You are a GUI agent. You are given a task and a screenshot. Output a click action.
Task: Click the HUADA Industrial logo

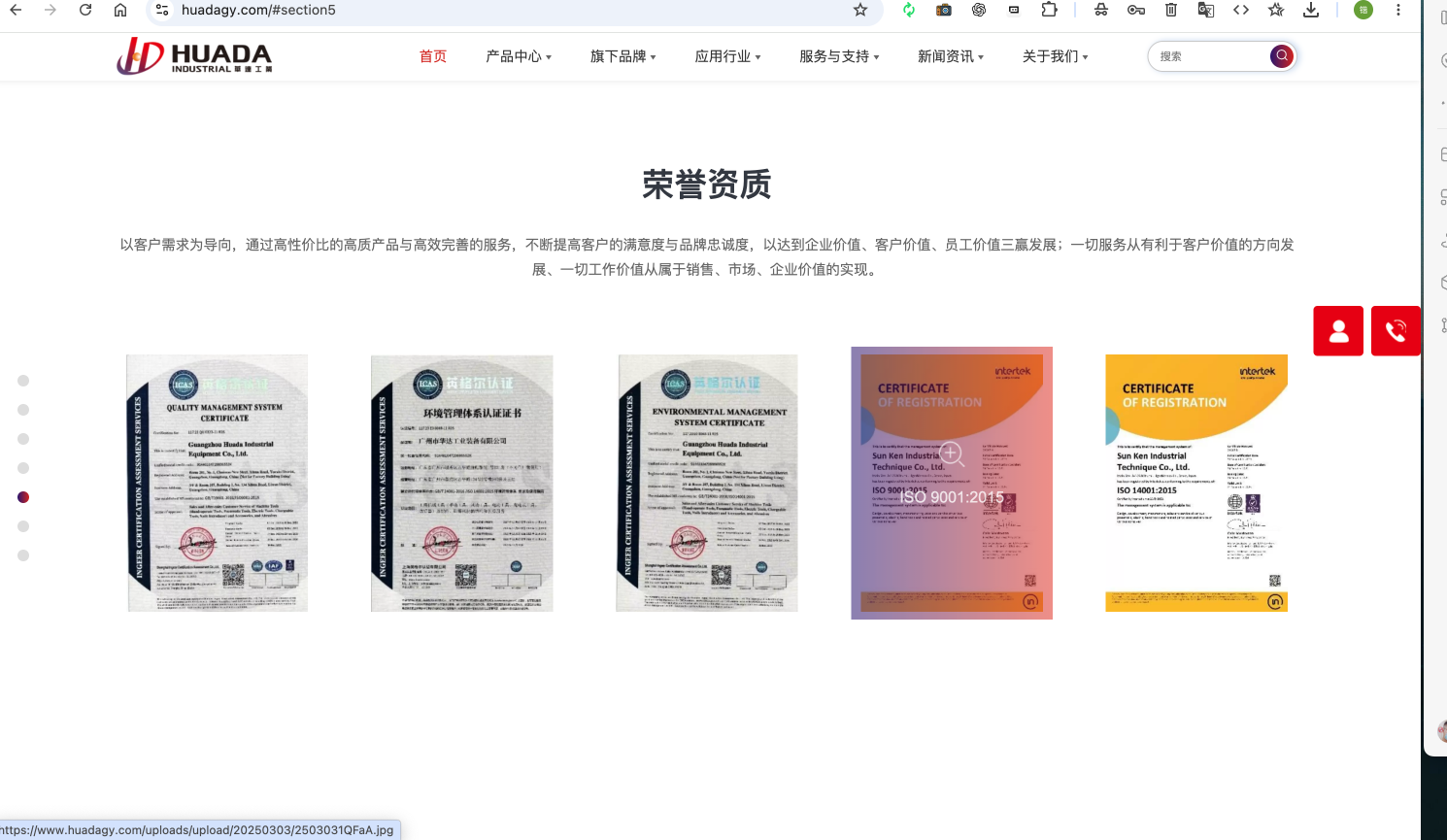[x=194, y=56]
